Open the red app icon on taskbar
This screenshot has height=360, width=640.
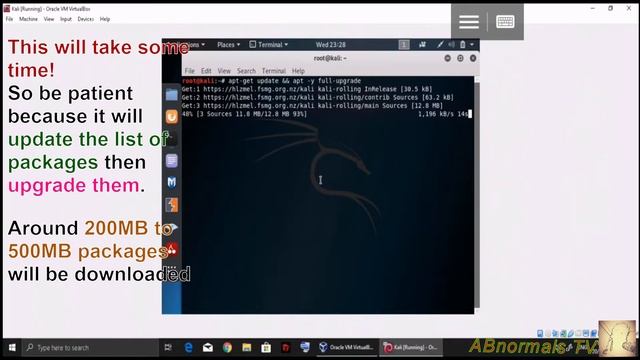click(x=286, y=348)
